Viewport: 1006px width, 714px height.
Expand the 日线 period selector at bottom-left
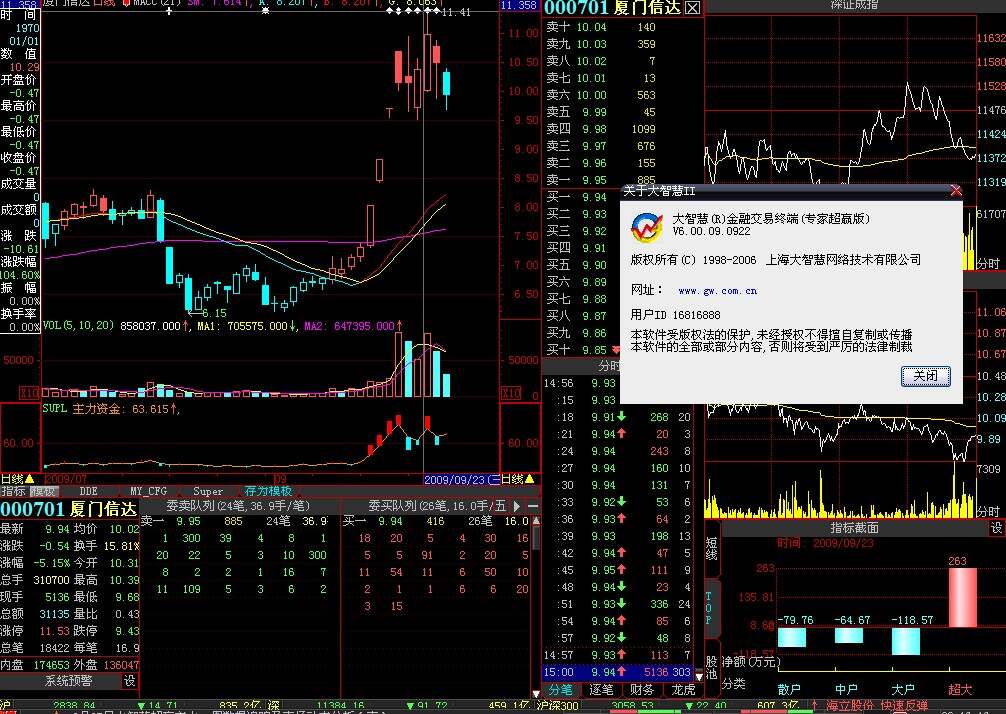(x=17, y=479)
